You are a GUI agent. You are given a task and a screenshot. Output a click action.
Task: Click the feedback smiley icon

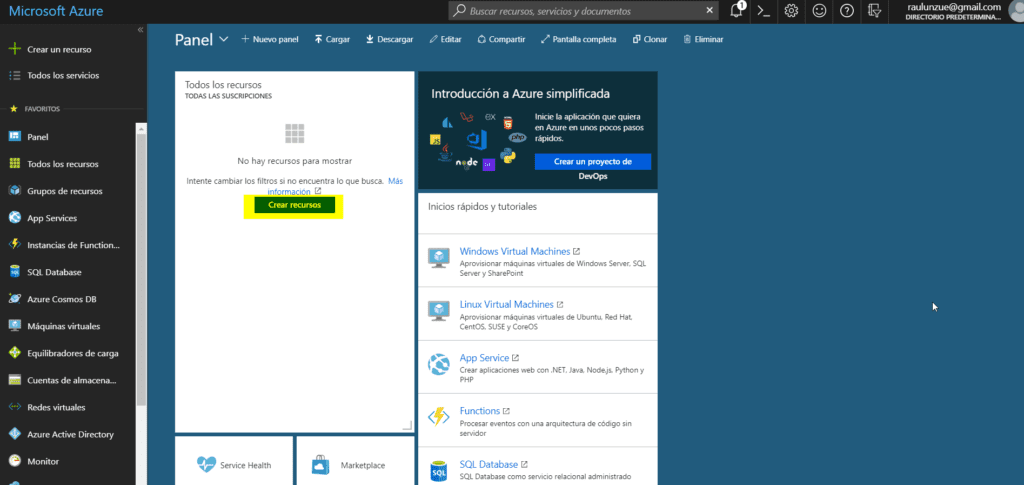[819, 10]
